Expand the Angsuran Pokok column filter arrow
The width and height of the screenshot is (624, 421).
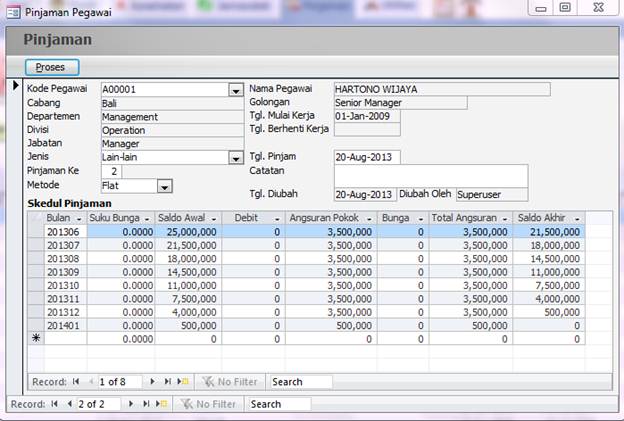pyautogui.click(x=369, y=218)
